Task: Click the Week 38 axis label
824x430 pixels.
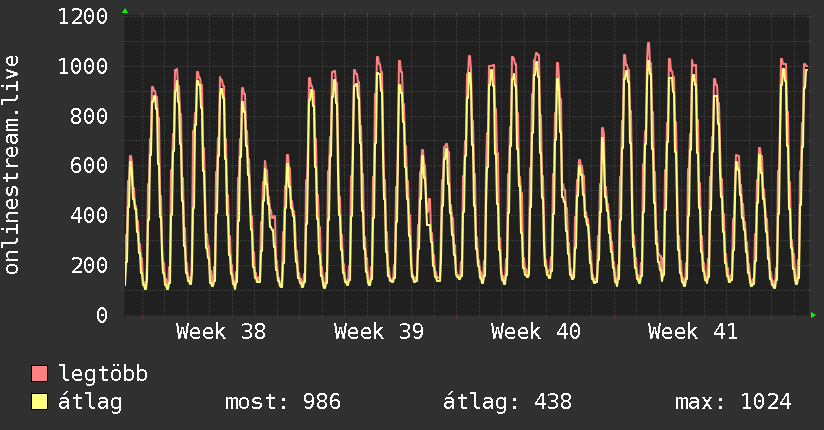Action: coord(221,332)
